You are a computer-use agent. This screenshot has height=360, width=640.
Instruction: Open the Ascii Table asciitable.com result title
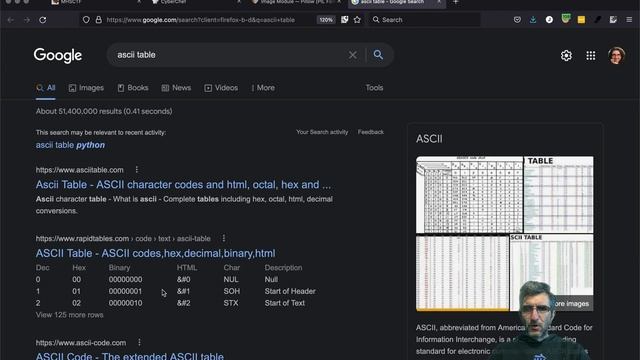(183, 184)
